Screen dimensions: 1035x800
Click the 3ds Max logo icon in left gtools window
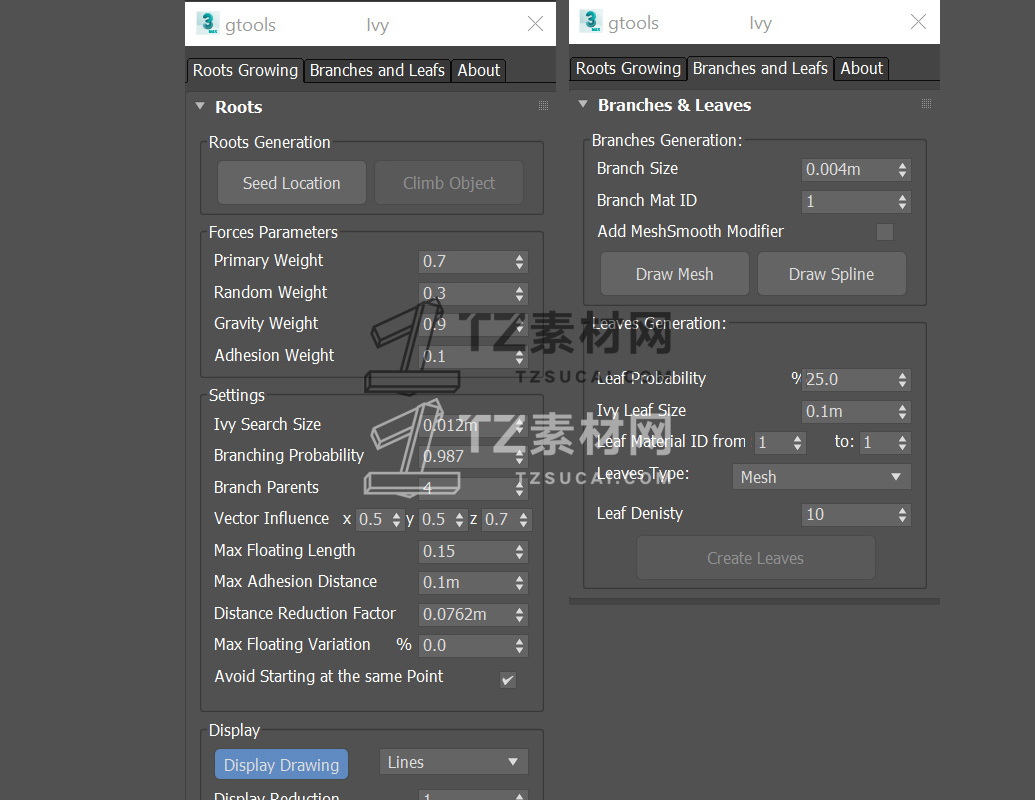coord(207,23)
